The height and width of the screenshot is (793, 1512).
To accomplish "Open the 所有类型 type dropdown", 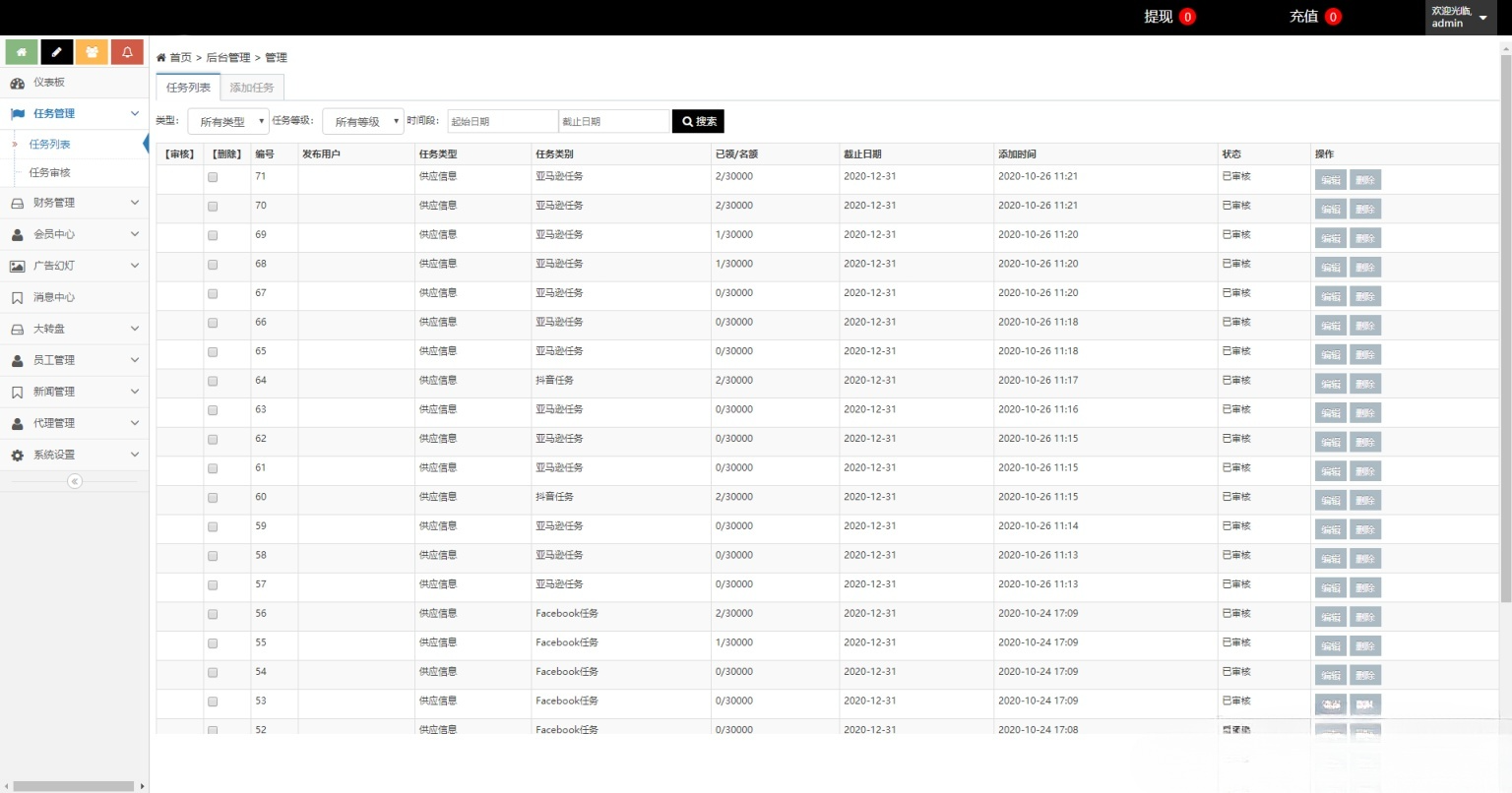I will 228,121.
